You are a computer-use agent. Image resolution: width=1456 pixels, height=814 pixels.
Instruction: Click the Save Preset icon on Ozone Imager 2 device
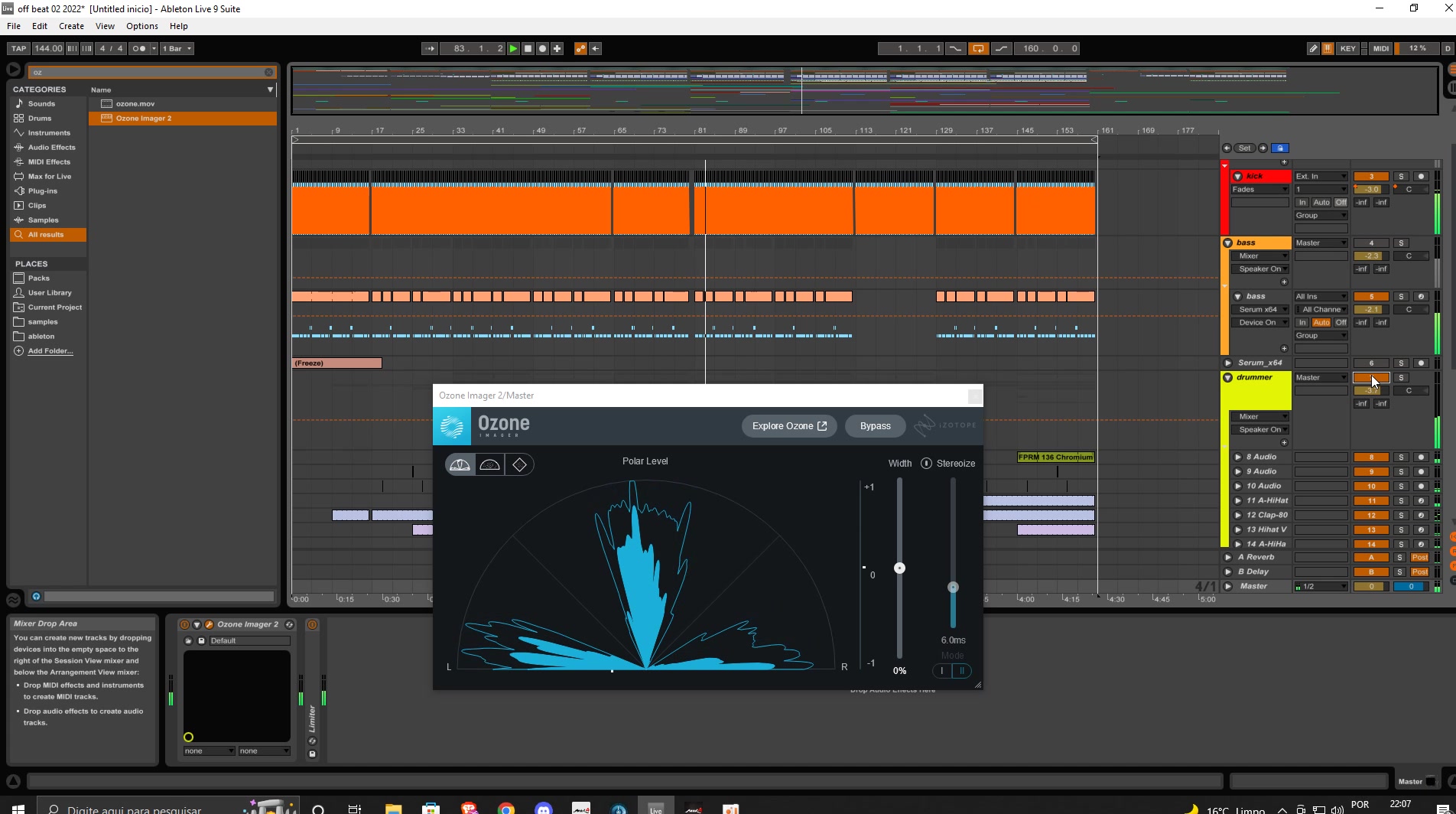[202, 641]
